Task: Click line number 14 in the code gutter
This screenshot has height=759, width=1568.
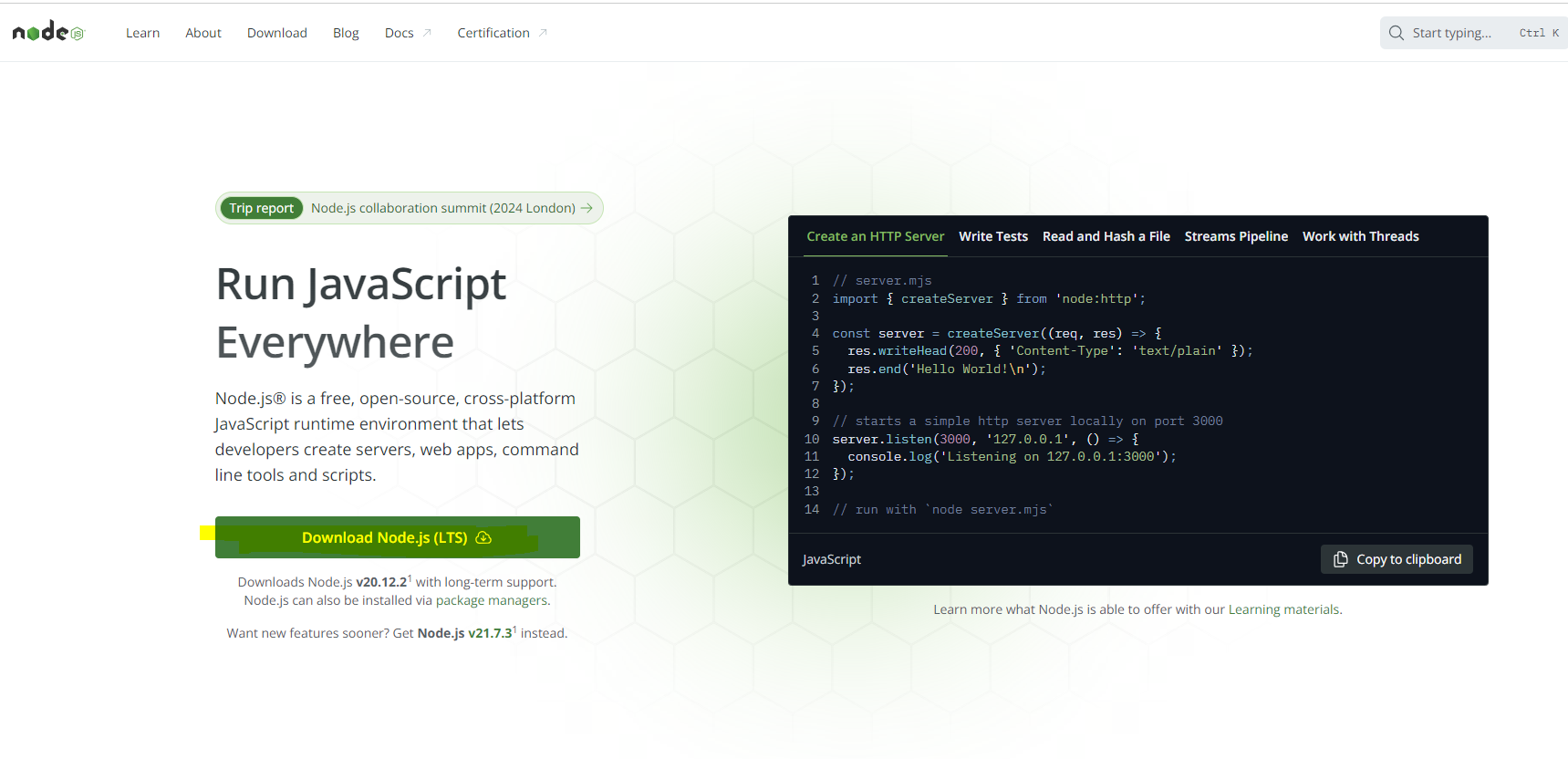Action: click(812, 509)
